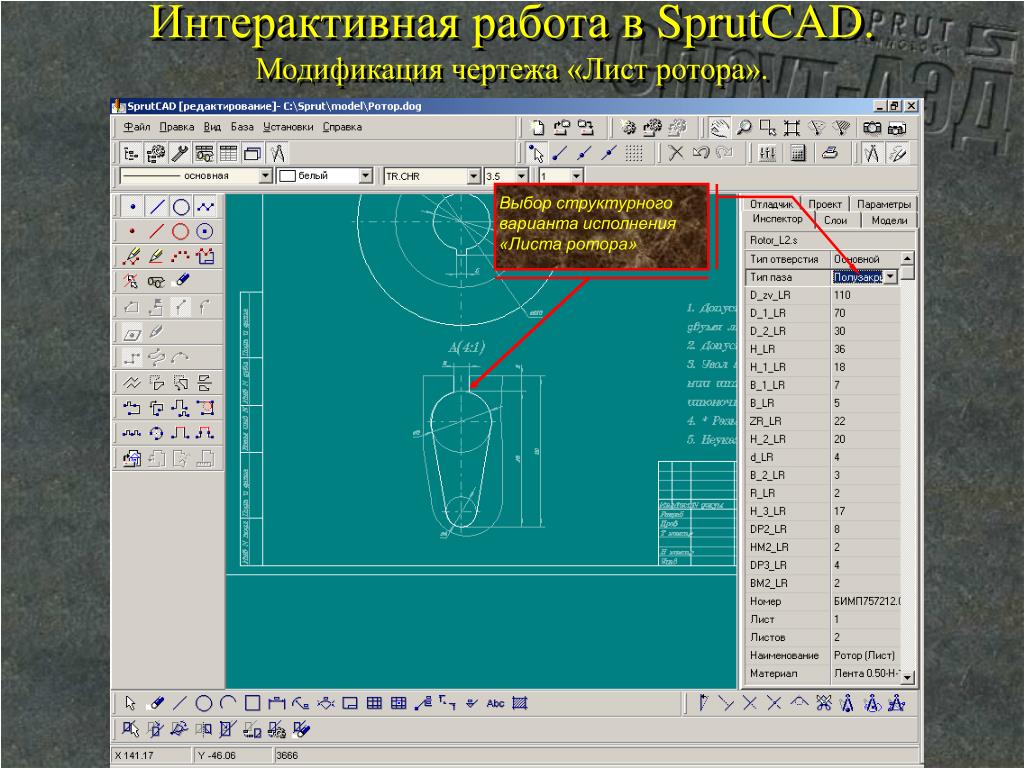
Task: Click the 'Тип отверстия' value Основной
Action: (x=865, y=259)
